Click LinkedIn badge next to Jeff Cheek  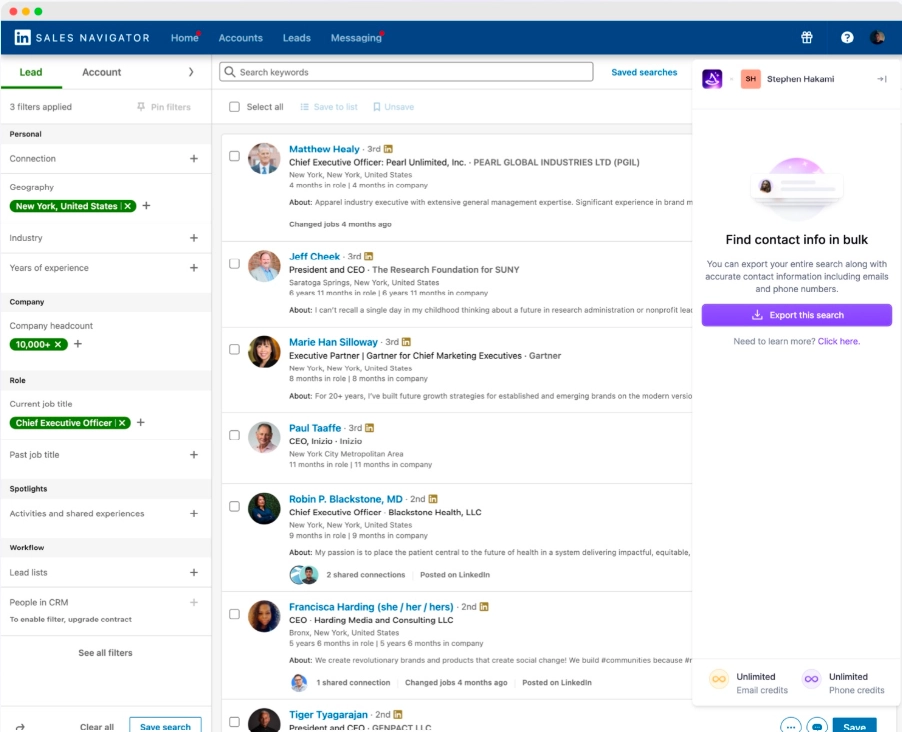point(369,256)
